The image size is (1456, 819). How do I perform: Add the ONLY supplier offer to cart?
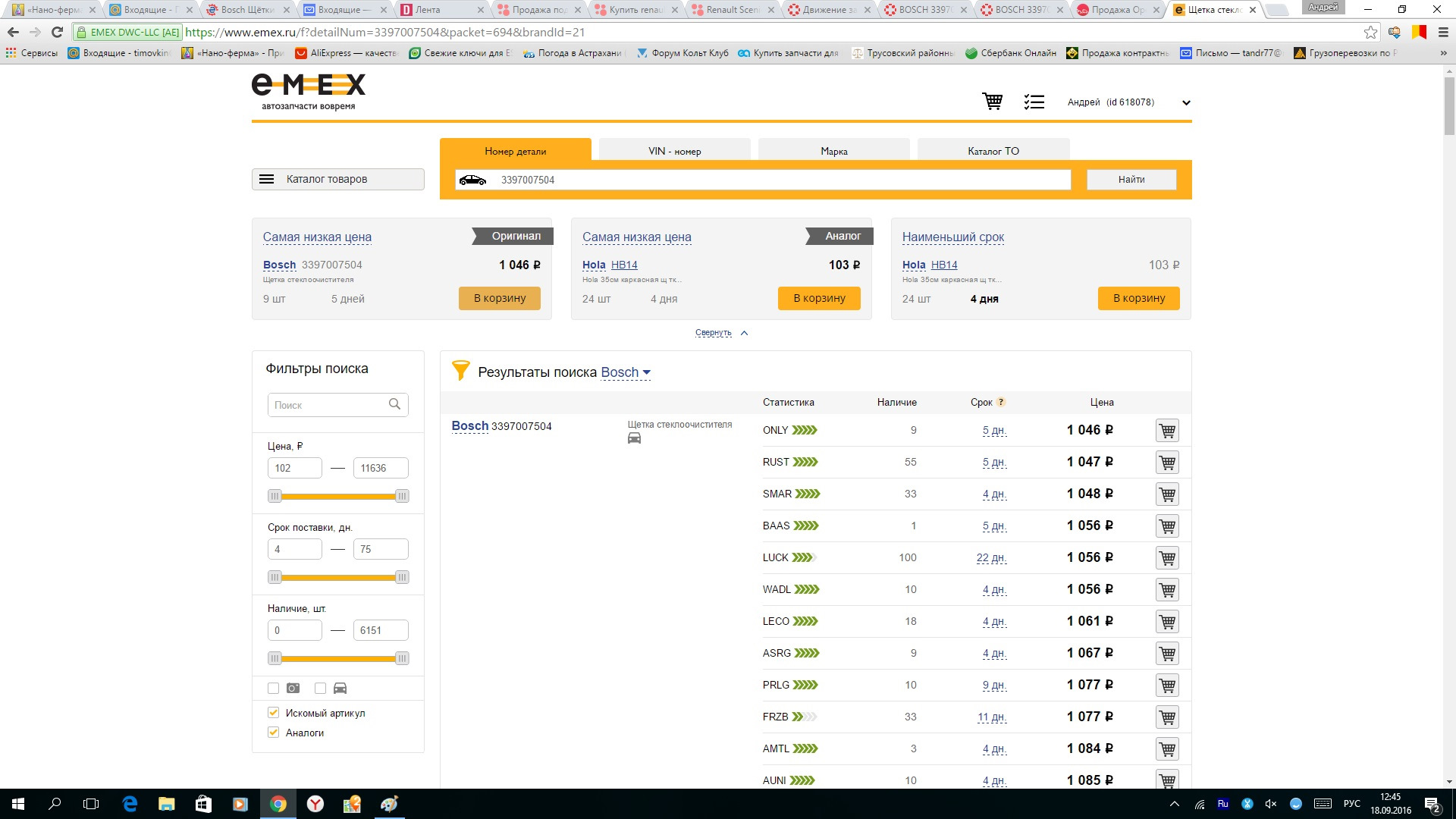tap(1167, 431)
